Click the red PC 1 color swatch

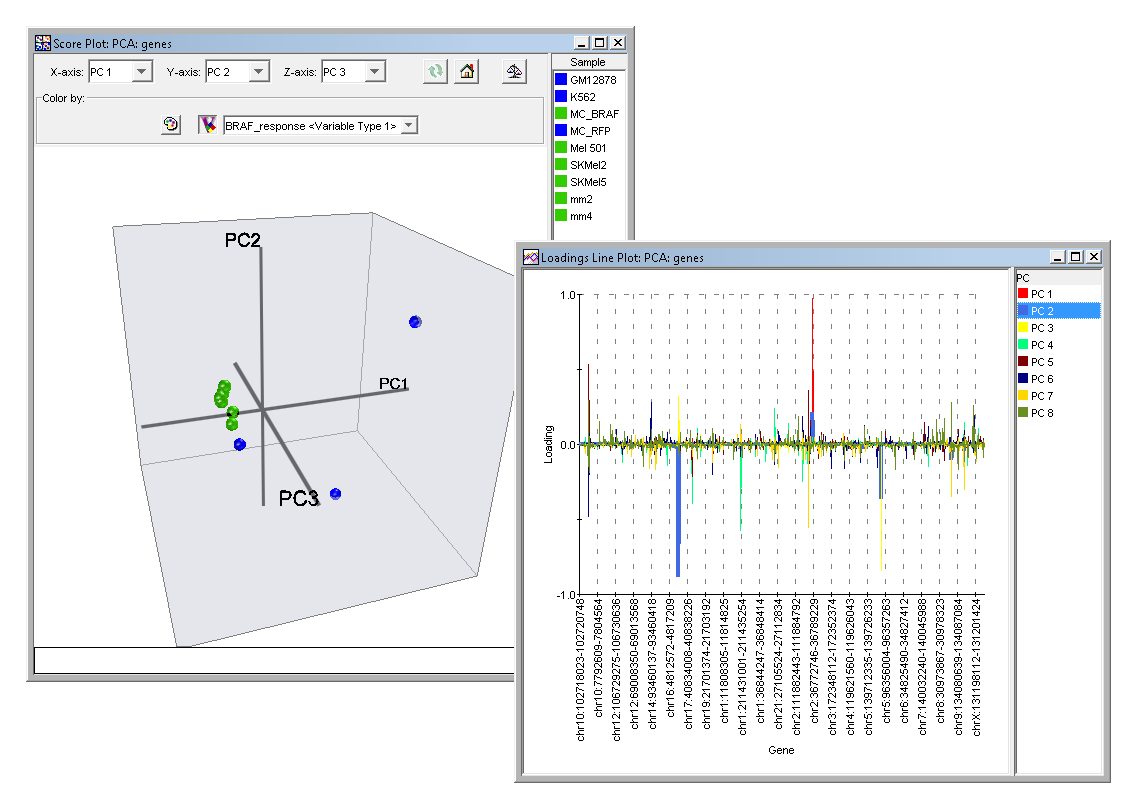1022,294
